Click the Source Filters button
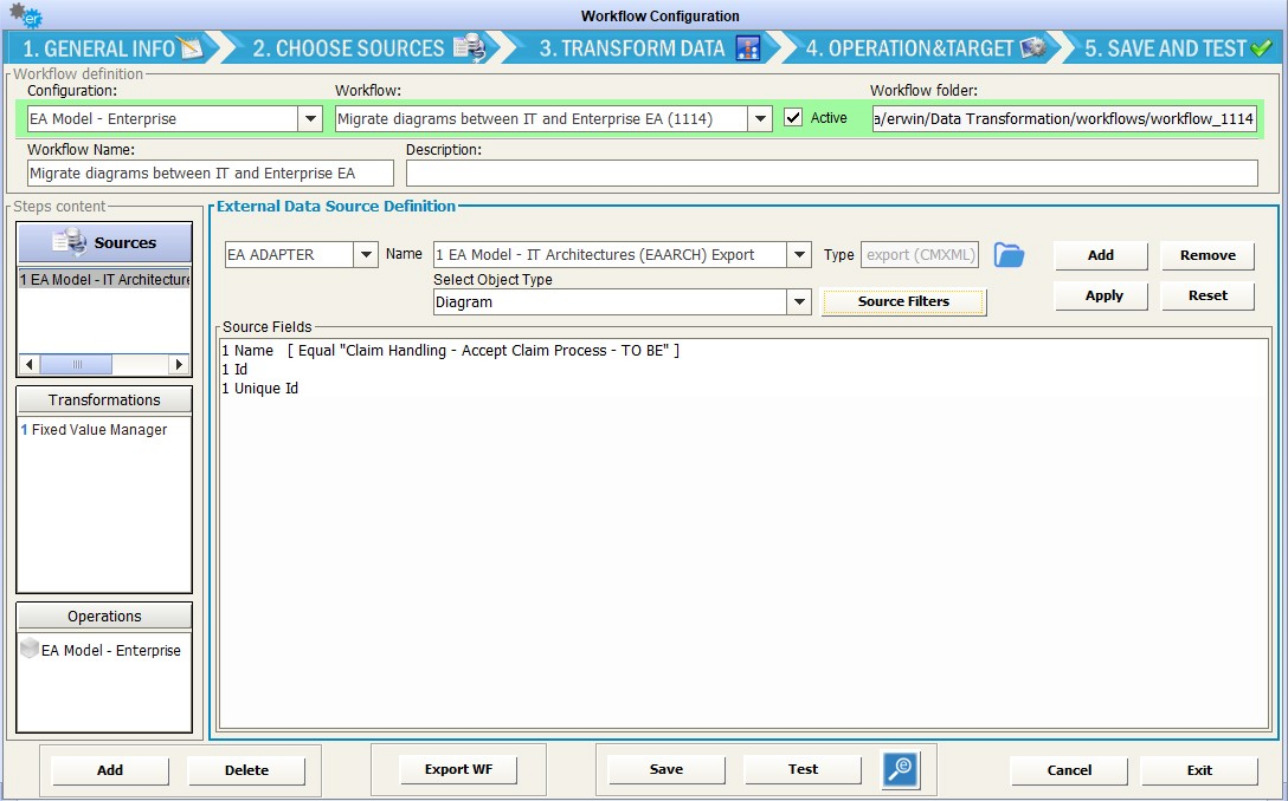1288x801 pixels. [904, 301]
